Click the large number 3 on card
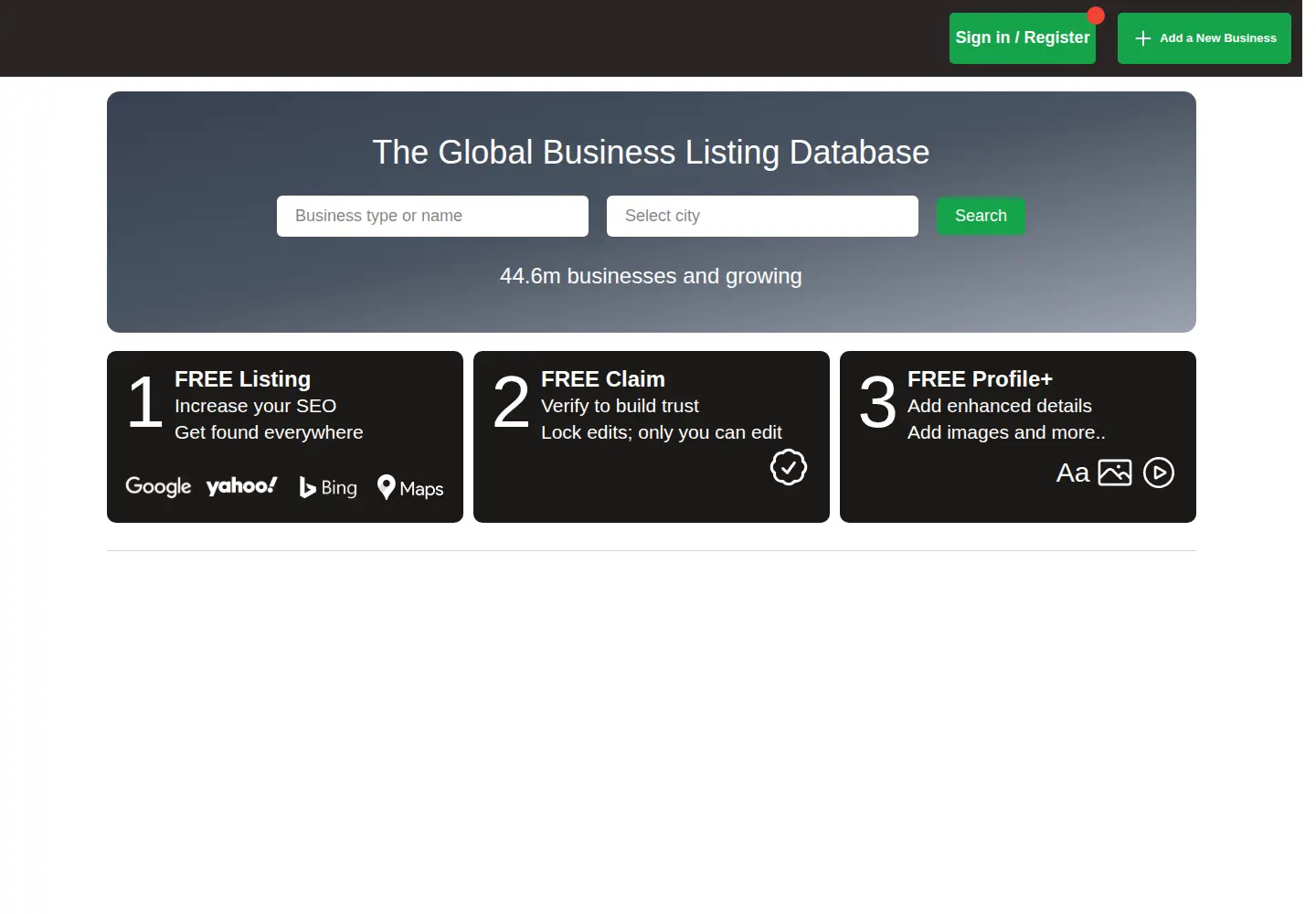Image resolution: width=1316 pixels, height=914 pixels. point(877,402)
